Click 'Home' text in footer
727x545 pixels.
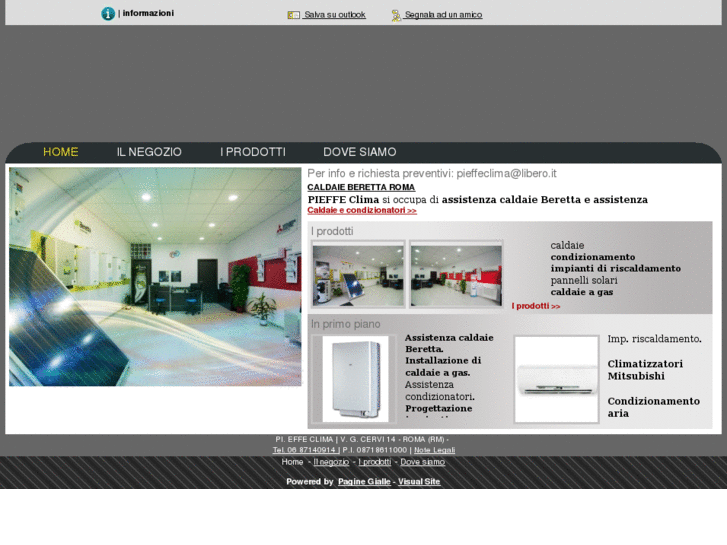pyautogui.click(x=292, y=462)
